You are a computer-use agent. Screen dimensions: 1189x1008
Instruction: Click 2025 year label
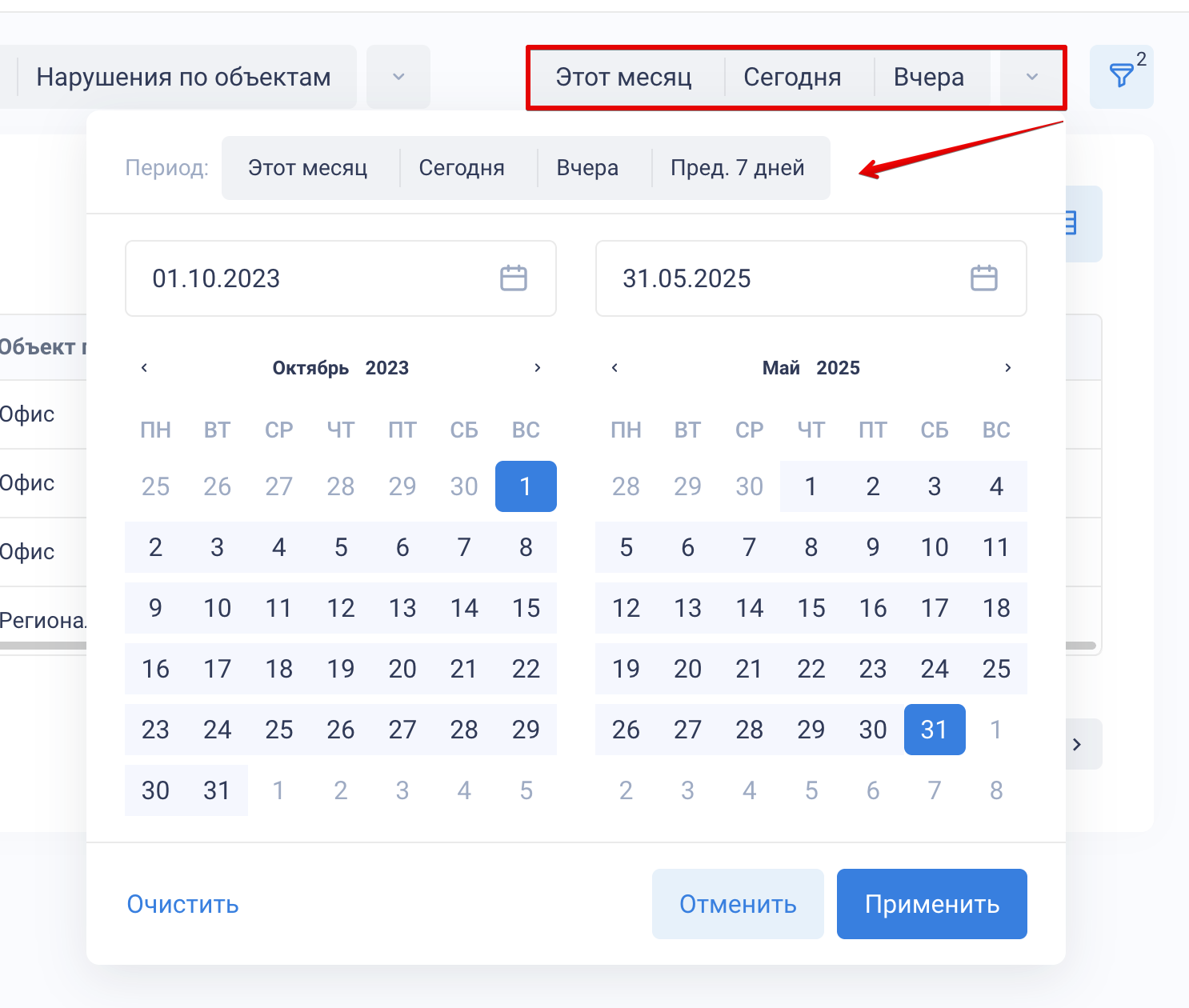tap(839, 368)
